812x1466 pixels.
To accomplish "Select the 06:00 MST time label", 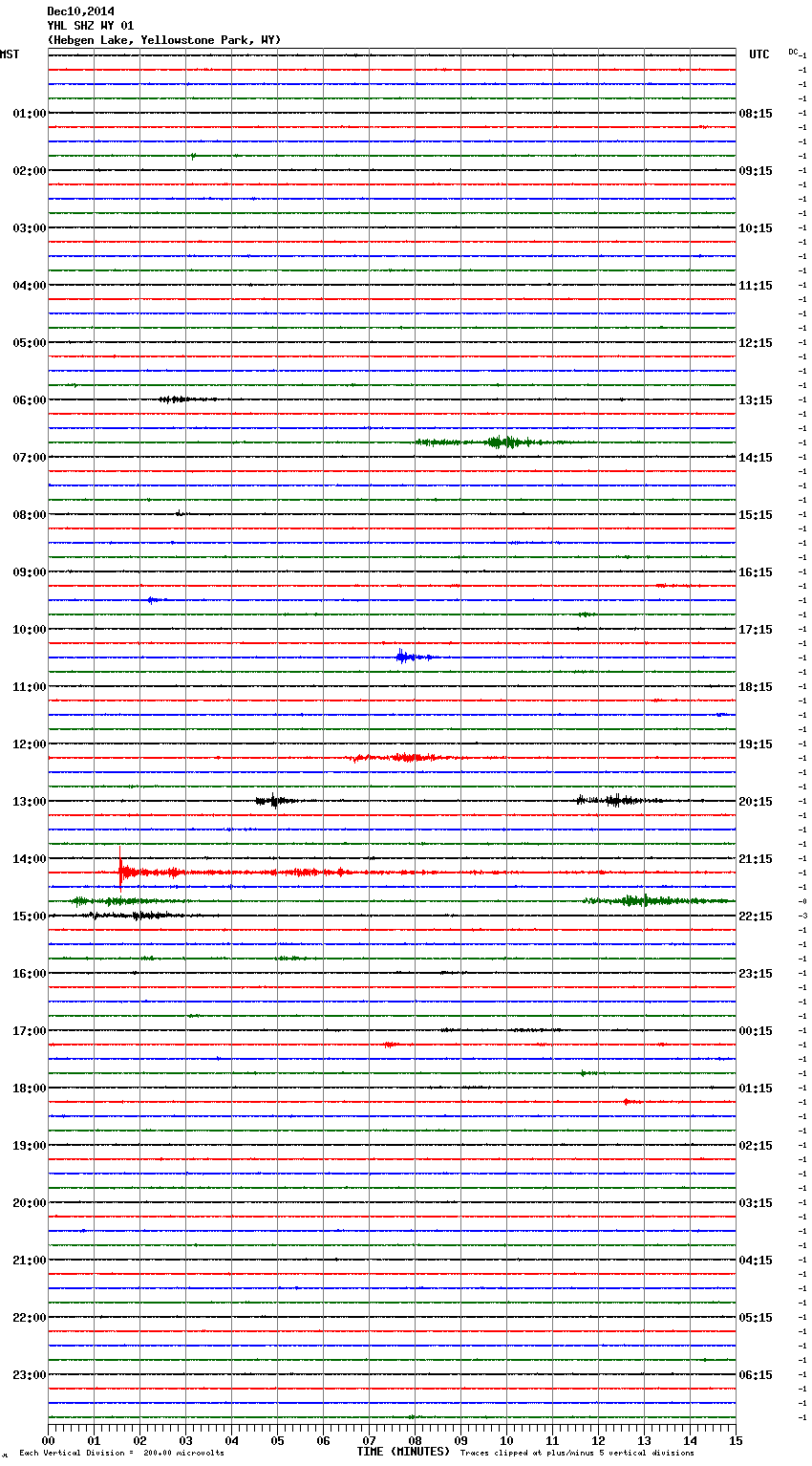I will (30, 400).
